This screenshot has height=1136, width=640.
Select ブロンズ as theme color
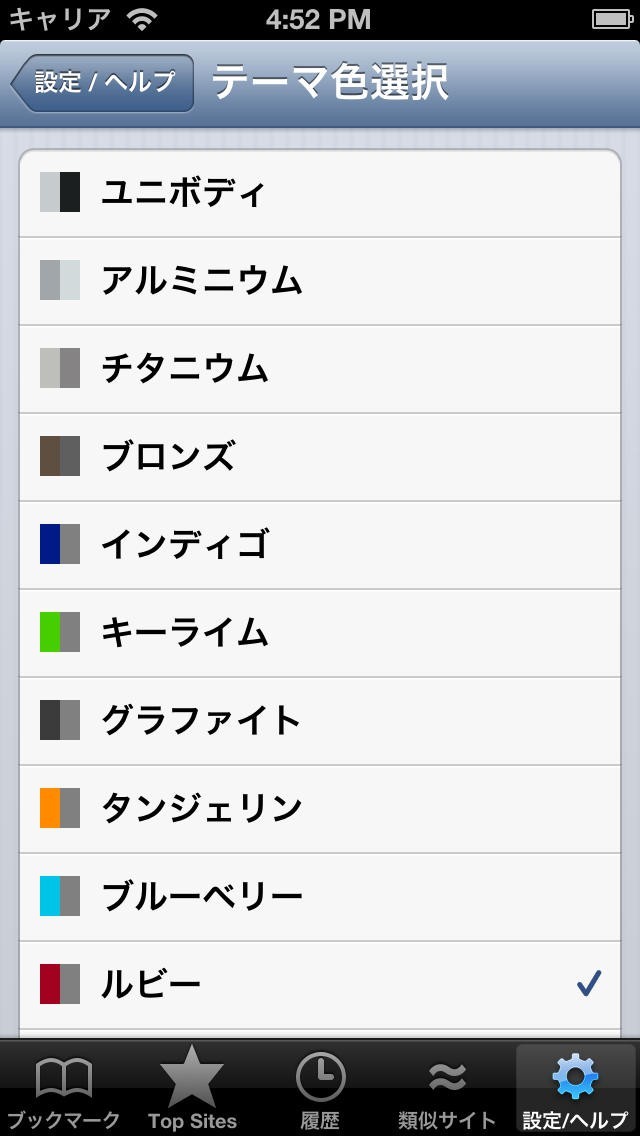[320, 456]
